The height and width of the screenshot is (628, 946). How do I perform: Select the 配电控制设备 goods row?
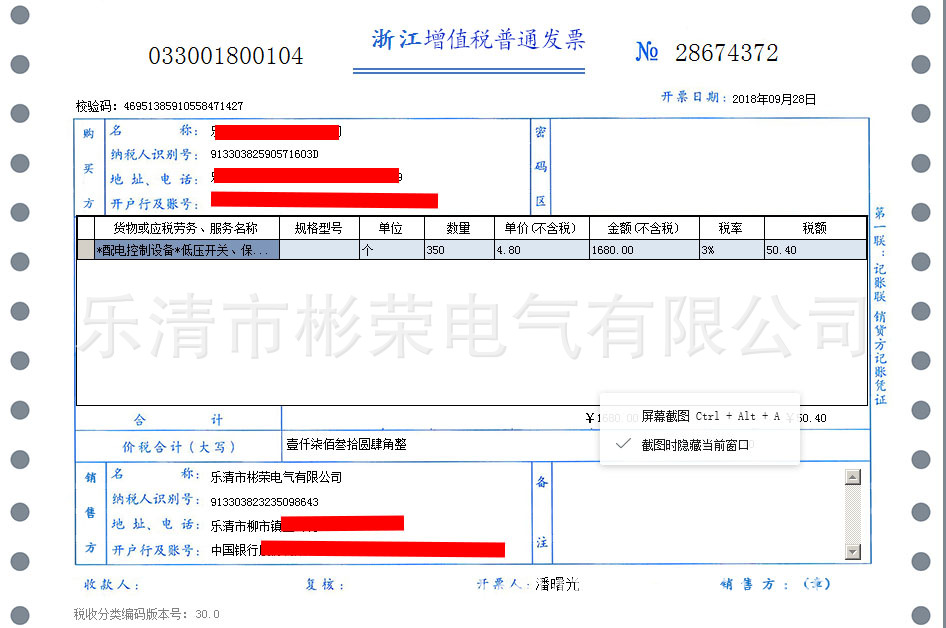180,249
